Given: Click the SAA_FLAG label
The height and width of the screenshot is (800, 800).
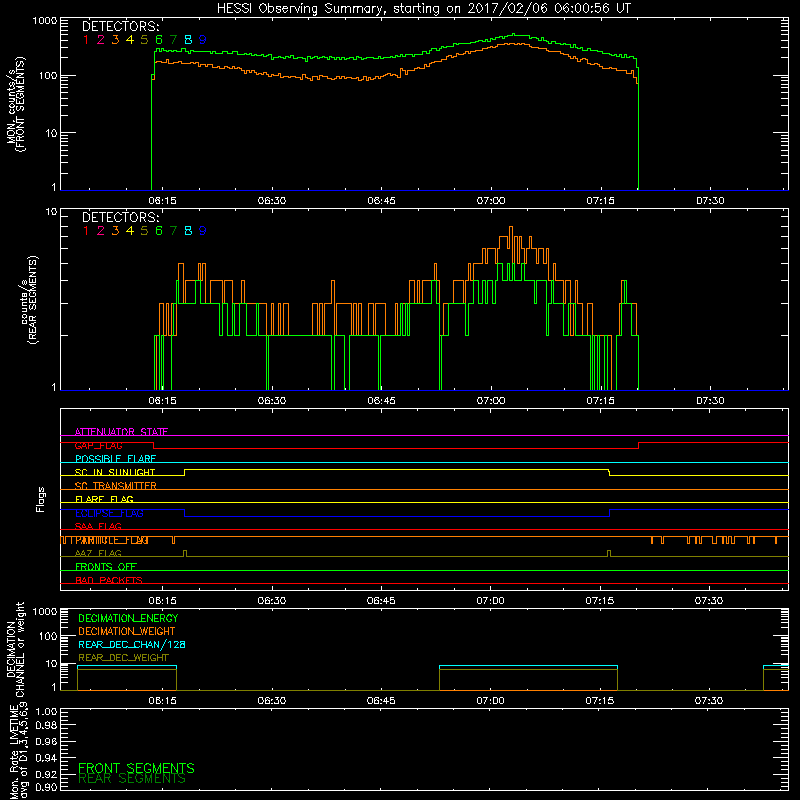Looking at the screenshot, I should click(98, 526).
